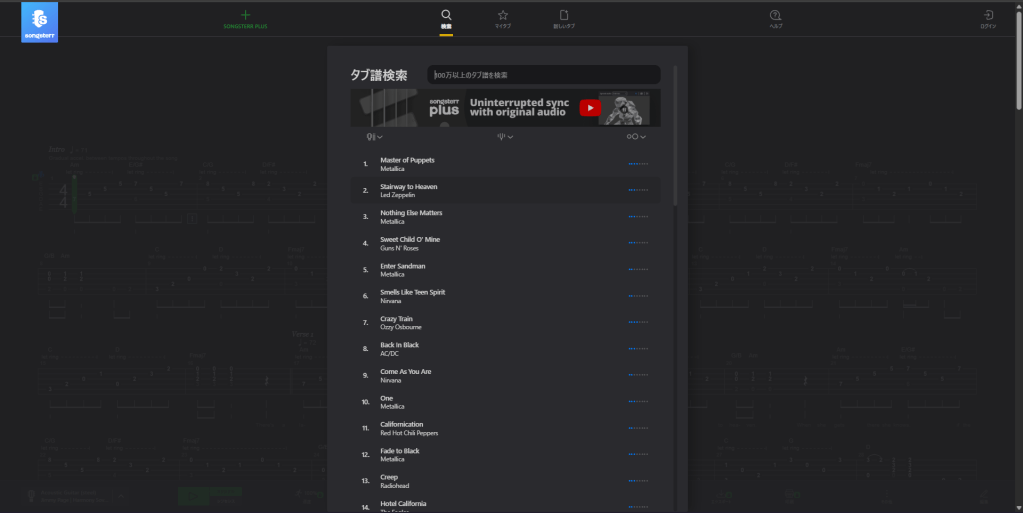The image size is (1023, 513).
Task: Open My Tabs star icon
Action: 503,16
